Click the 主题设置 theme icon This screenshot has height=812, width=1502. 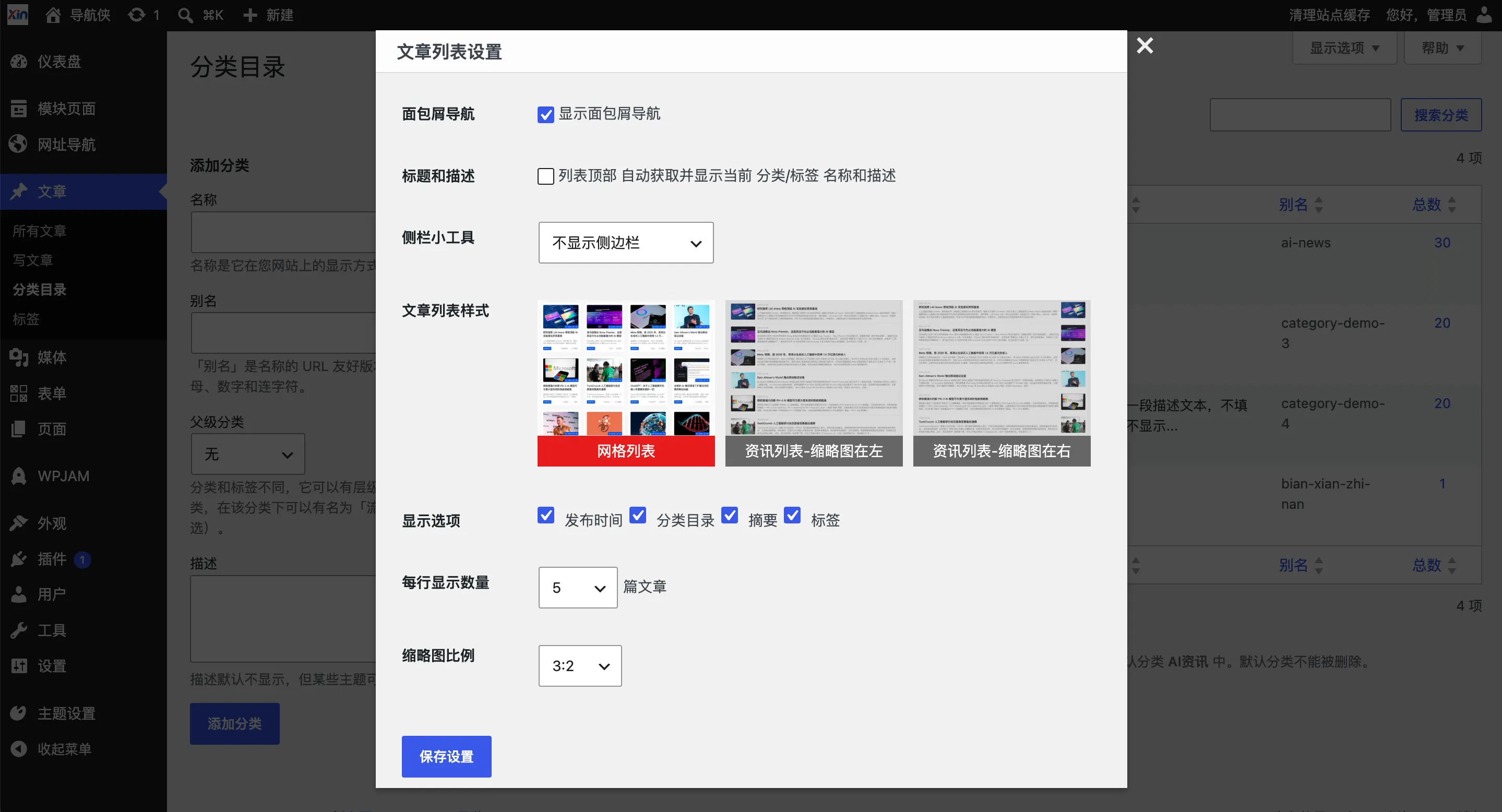(x=19, y=713)
